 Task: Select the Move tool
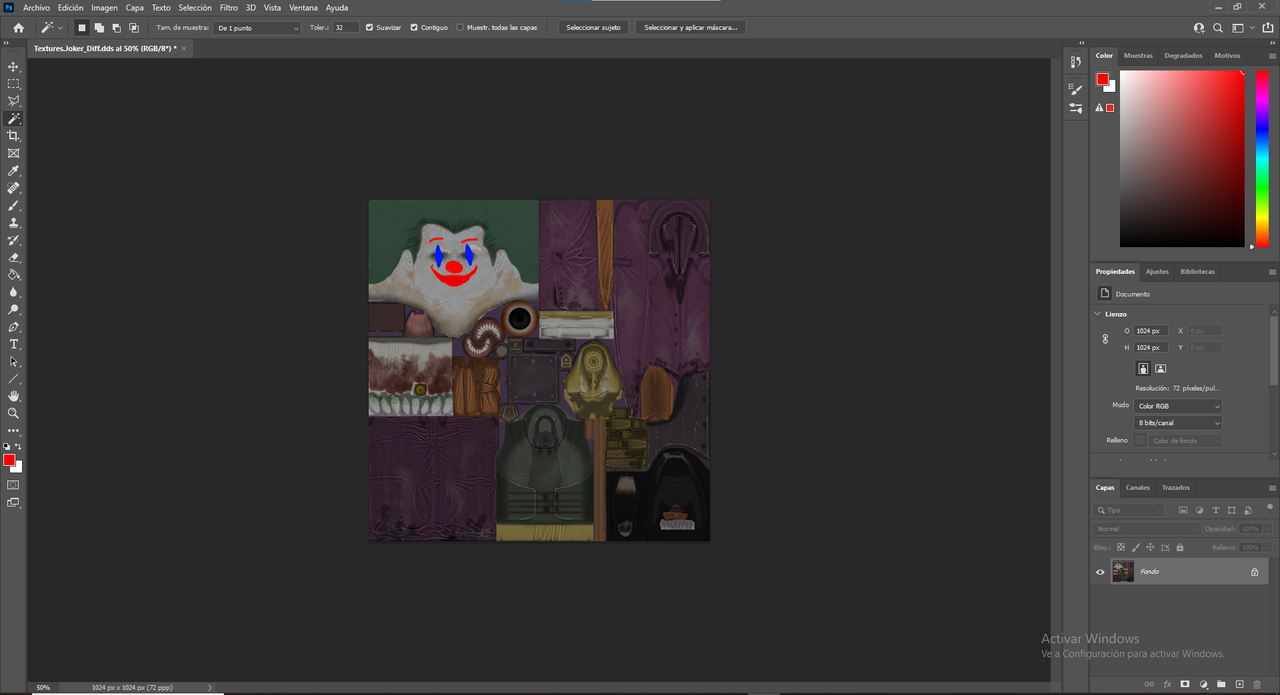(13, 67)
